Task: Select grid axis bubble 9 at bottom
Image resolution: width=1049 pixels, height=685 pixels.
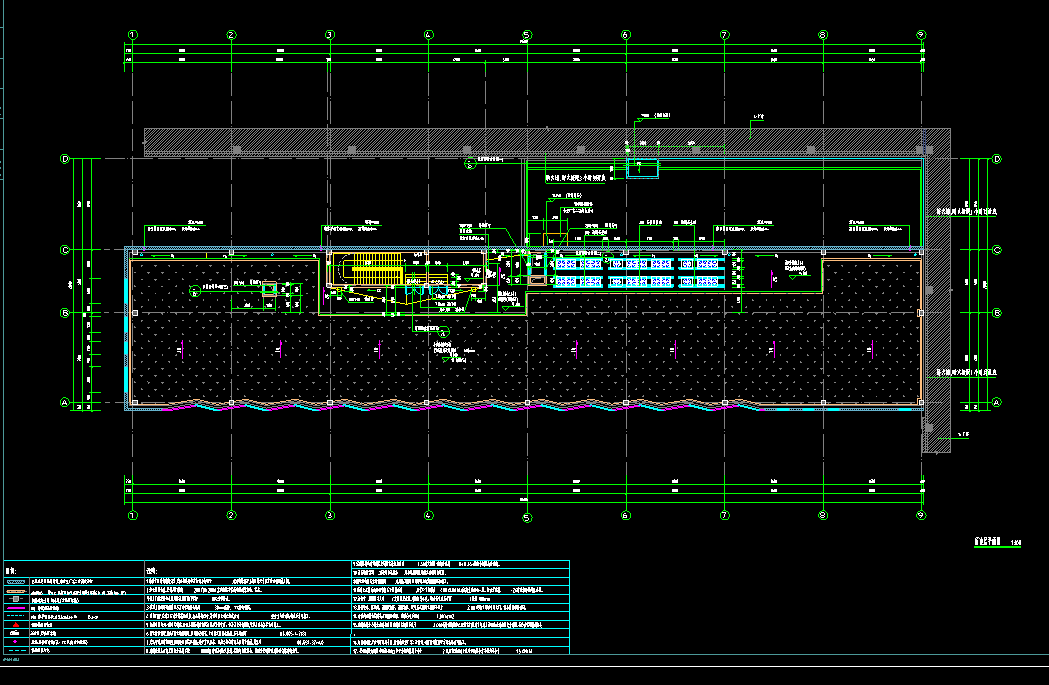Action: coord(922,516)
